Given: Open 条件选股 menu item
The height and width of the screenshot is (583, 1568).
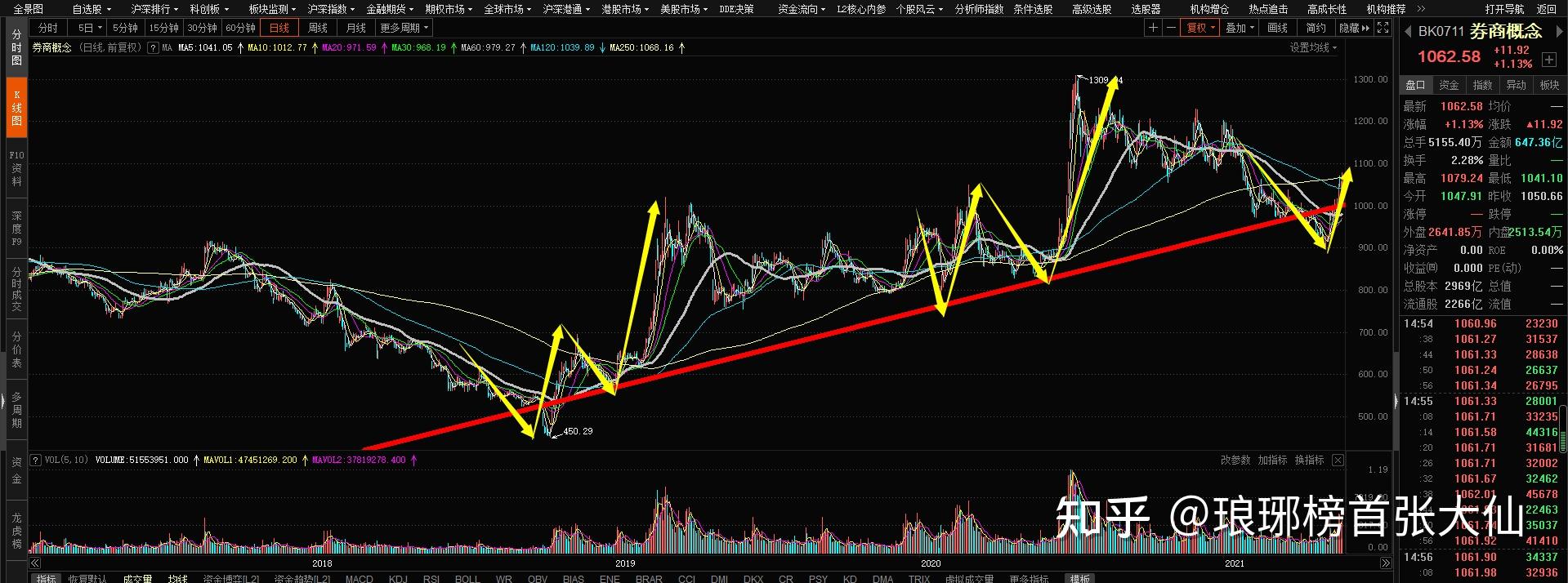Looking at the screenshot, I should tap(1033, 9).
